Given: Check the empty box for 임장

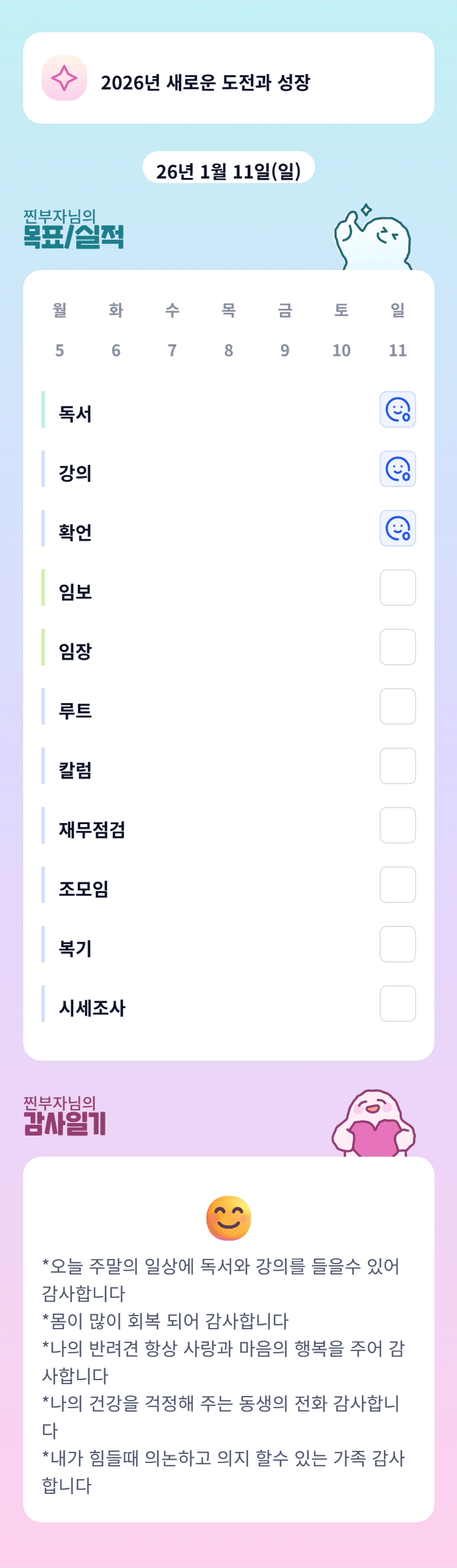Looking at the screenshot, I should pyautogui.click(x=397, y=647).
